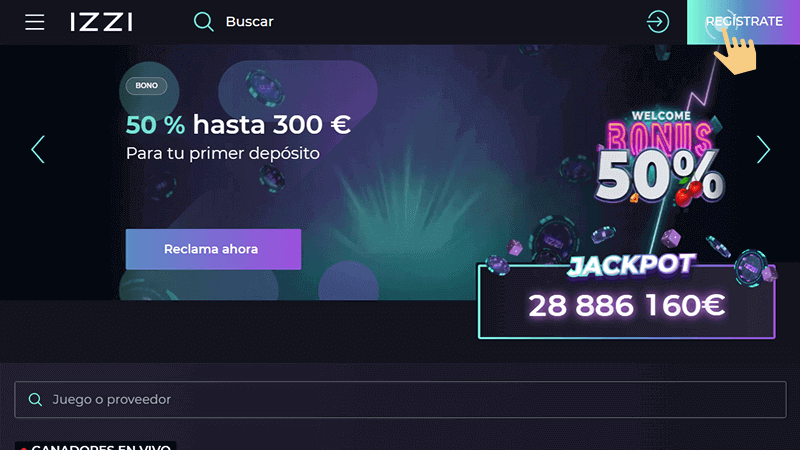Click the Reclama ahora button
The width and height of the screenshot is (800, 450).
213,249
